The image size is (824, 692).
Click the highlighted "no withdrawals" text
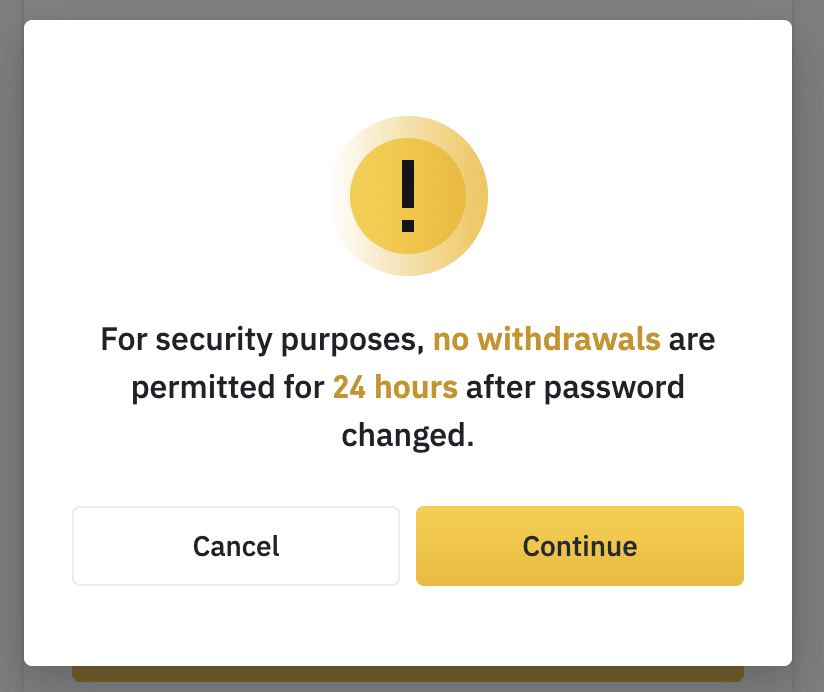coord(546,340)
